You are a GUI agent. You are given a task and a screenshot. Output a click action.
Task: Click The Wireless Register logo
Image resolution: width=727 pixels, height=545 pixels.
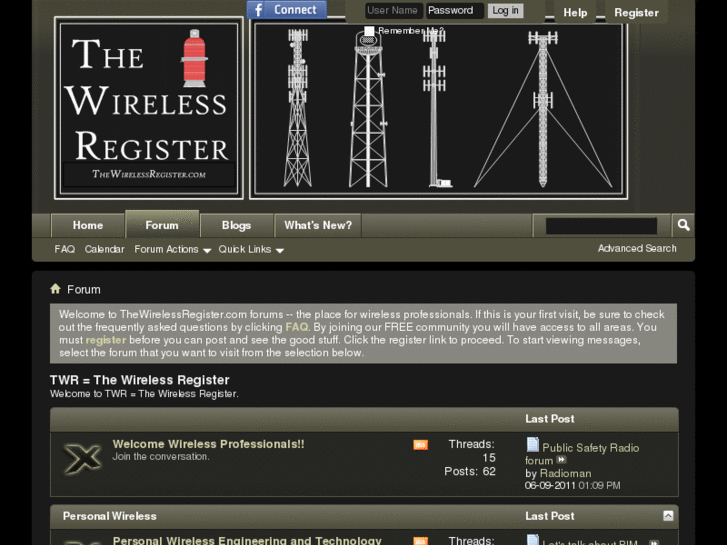click(149, 108)
